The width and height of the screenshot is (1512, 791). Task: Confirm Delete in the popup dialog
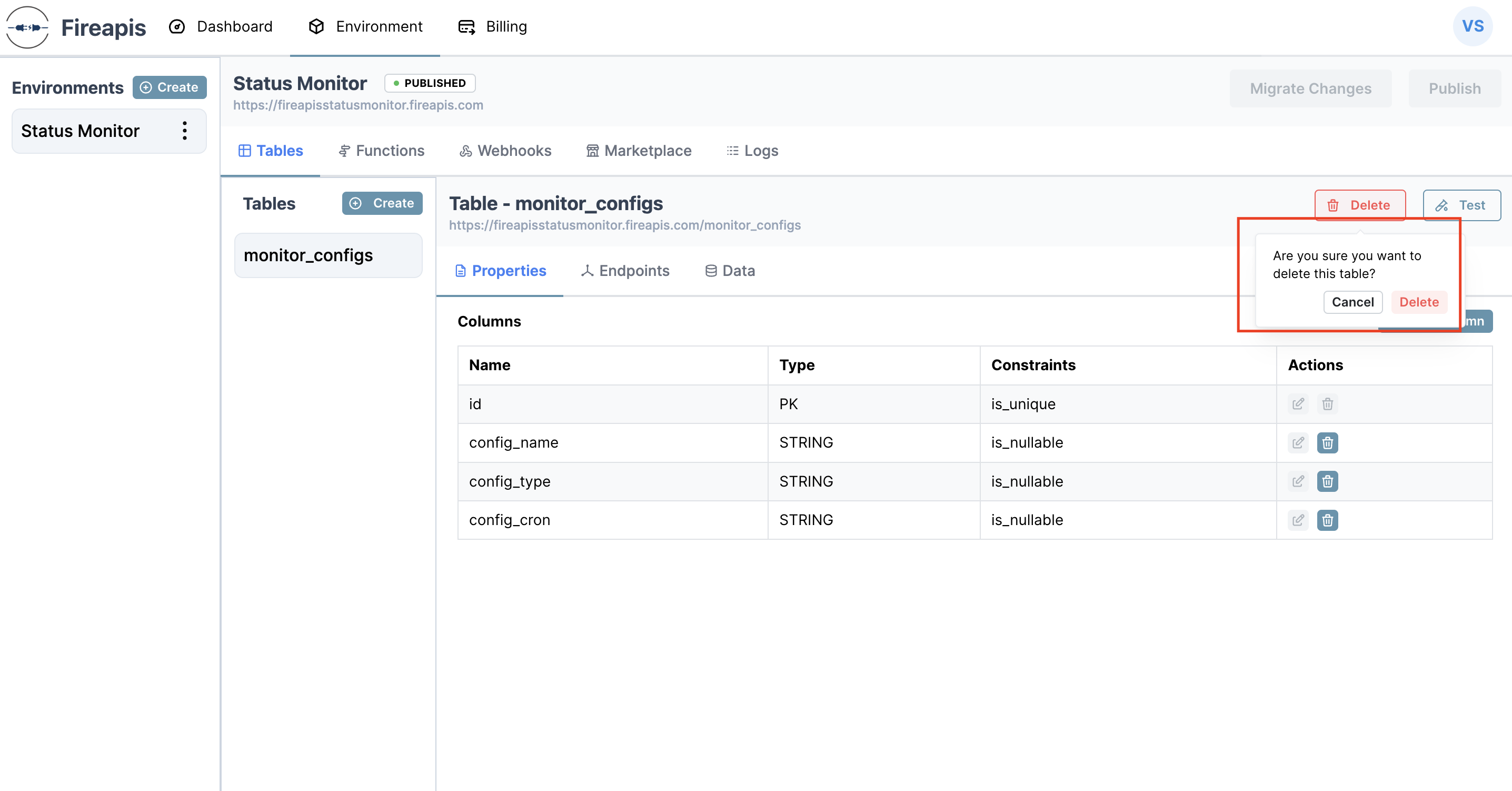click(1419, 302)
